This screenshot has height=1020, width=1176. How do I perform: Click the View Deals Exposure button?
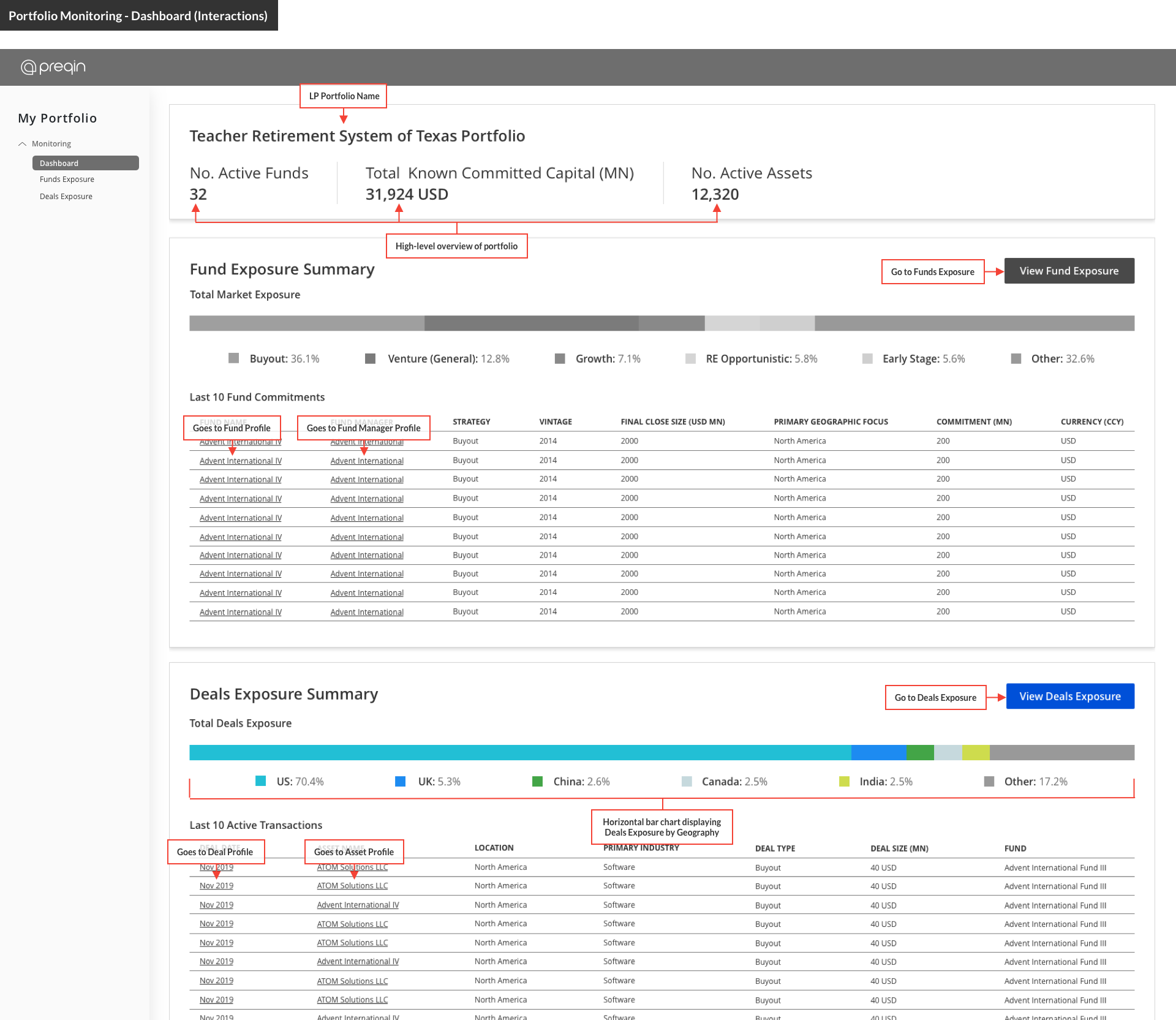point(1070,697)
